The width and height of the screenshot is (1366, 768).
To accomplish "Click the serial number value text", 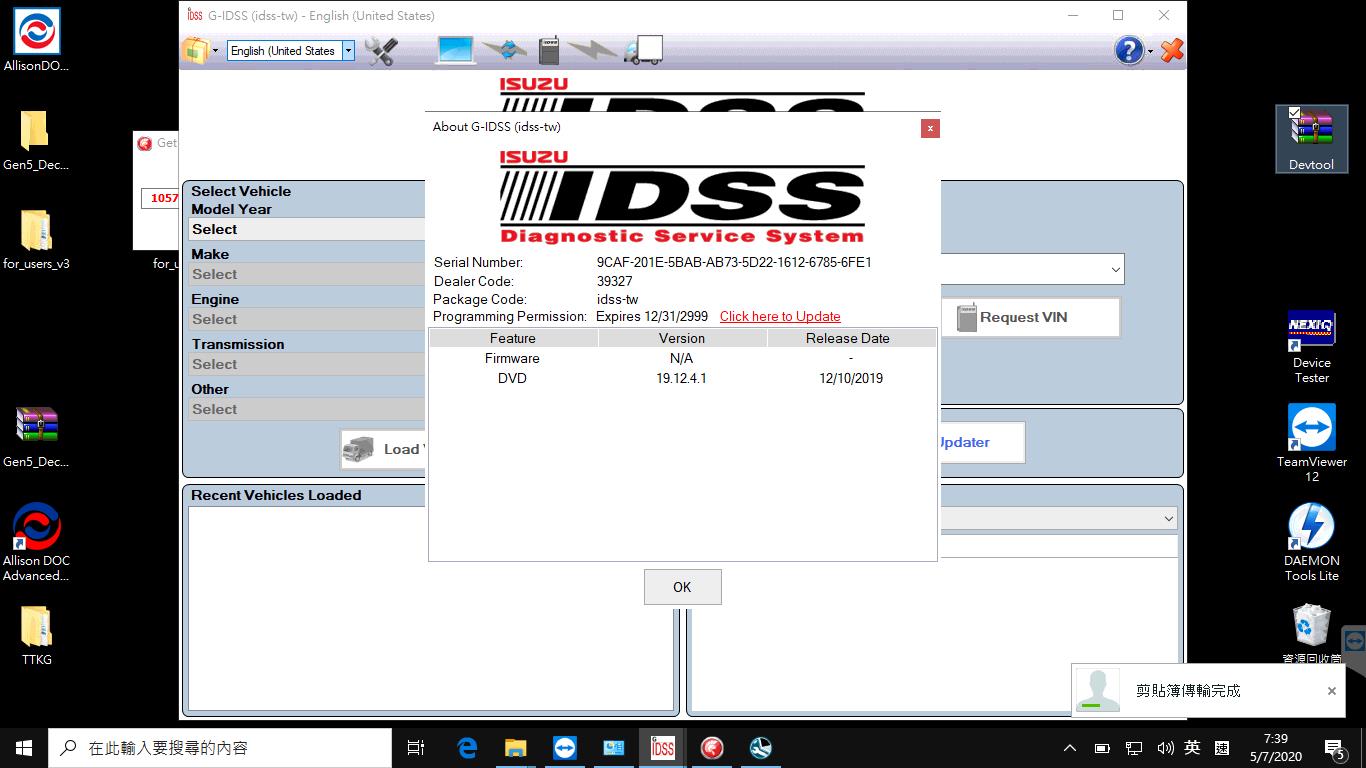I will click(734, 262).
